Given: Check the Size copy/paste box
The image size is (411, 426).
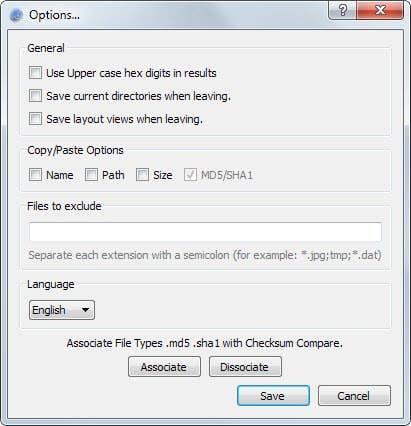Looking at the screenshot, I should (142, 175).
